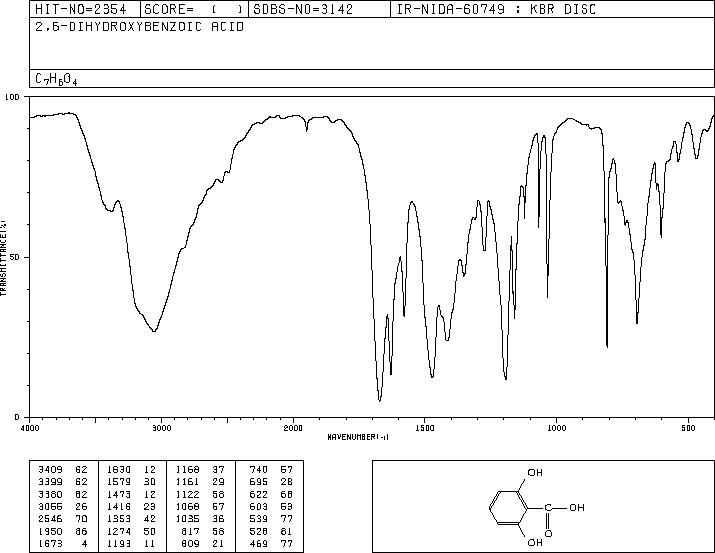Click the 100 transmittance axis label

[x=12, y=97]
